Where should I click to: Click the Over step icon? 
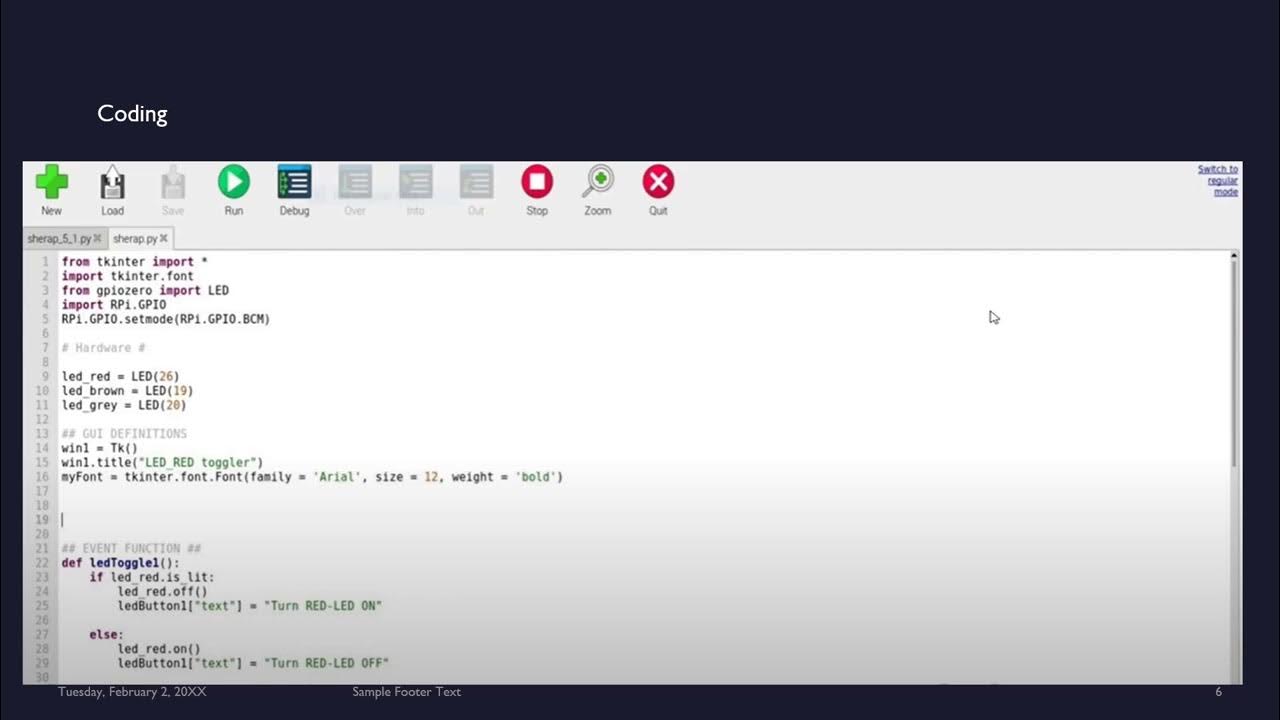355,190
